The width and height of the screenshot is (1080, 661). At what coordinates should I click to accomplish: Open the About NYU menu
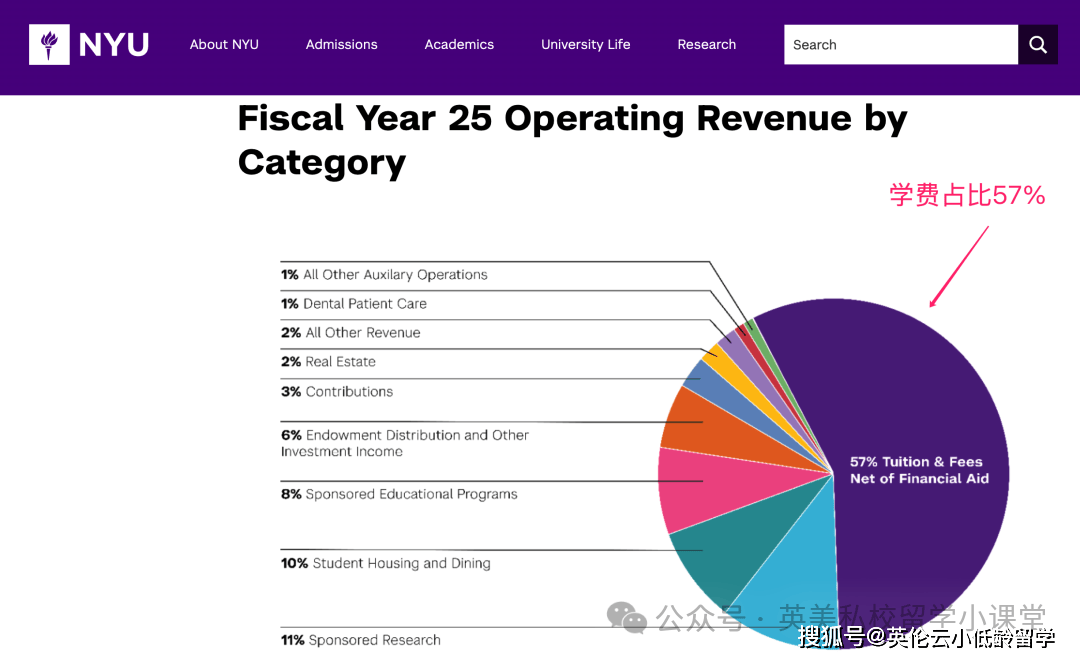click(x=224, y=45)
